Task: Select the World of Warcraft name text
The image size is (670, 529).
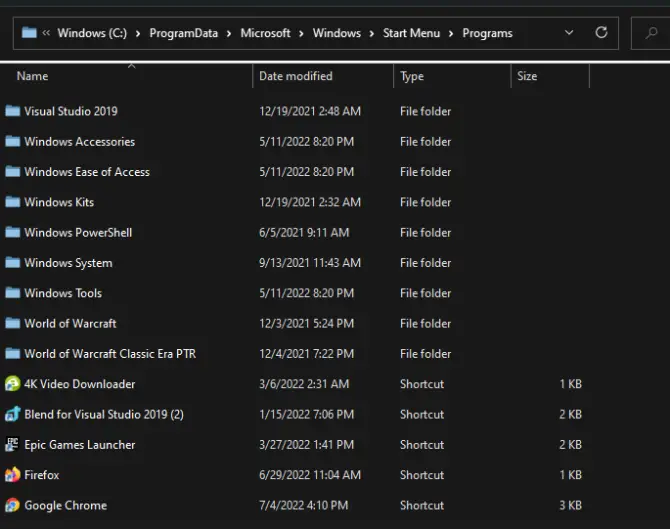Action: click(71, 323)
